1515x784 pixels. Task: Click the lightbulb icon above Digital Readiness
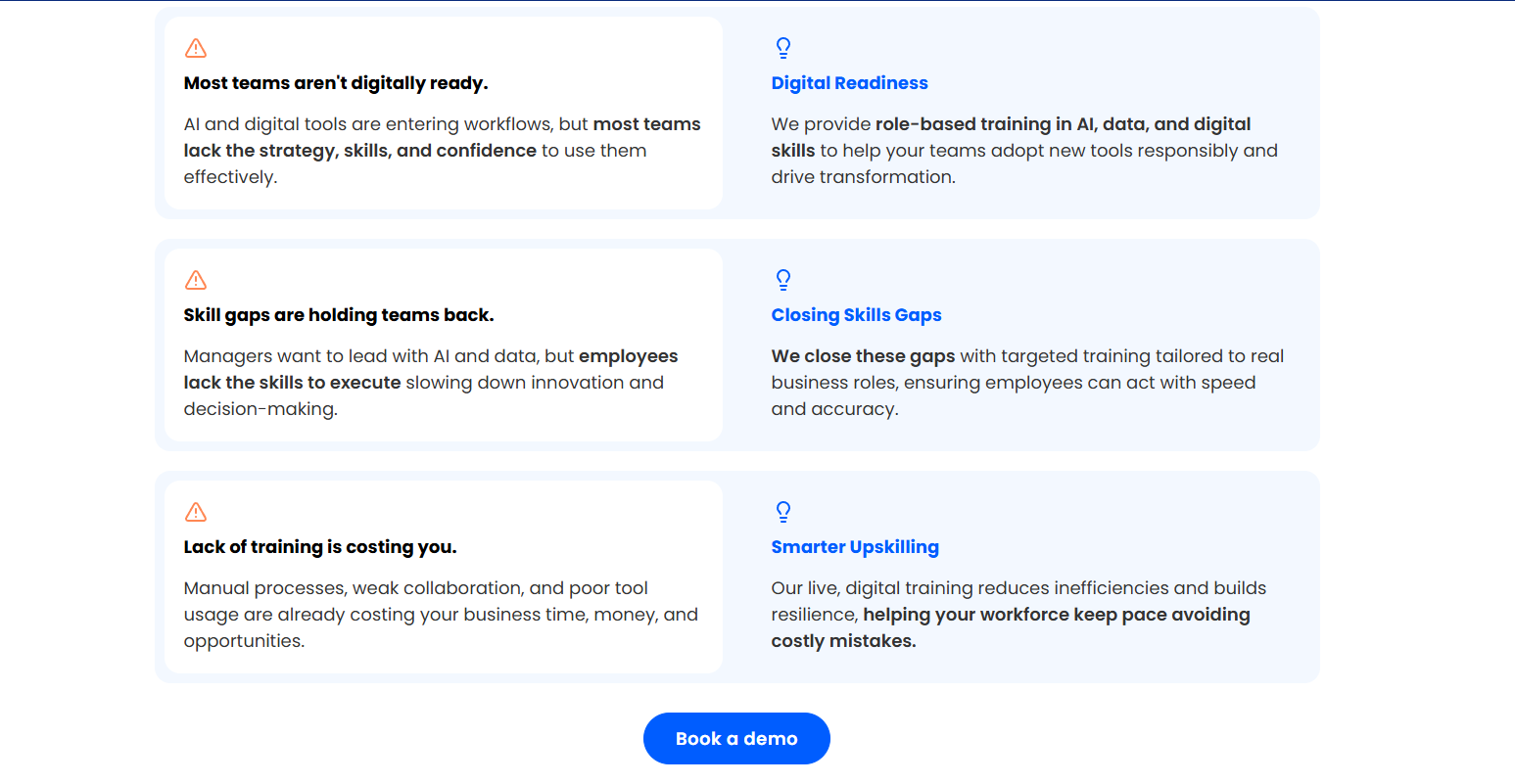coord(783,48)
